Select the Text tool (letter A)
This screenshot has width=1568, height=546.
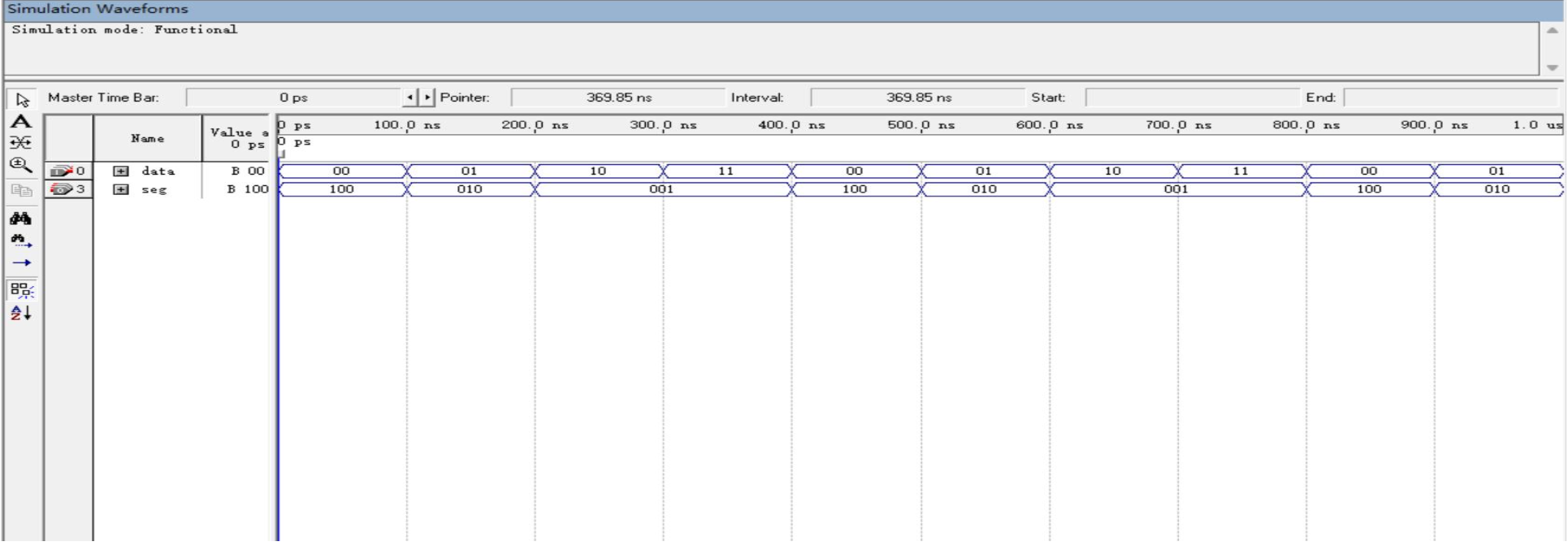(x=21, y=122)
